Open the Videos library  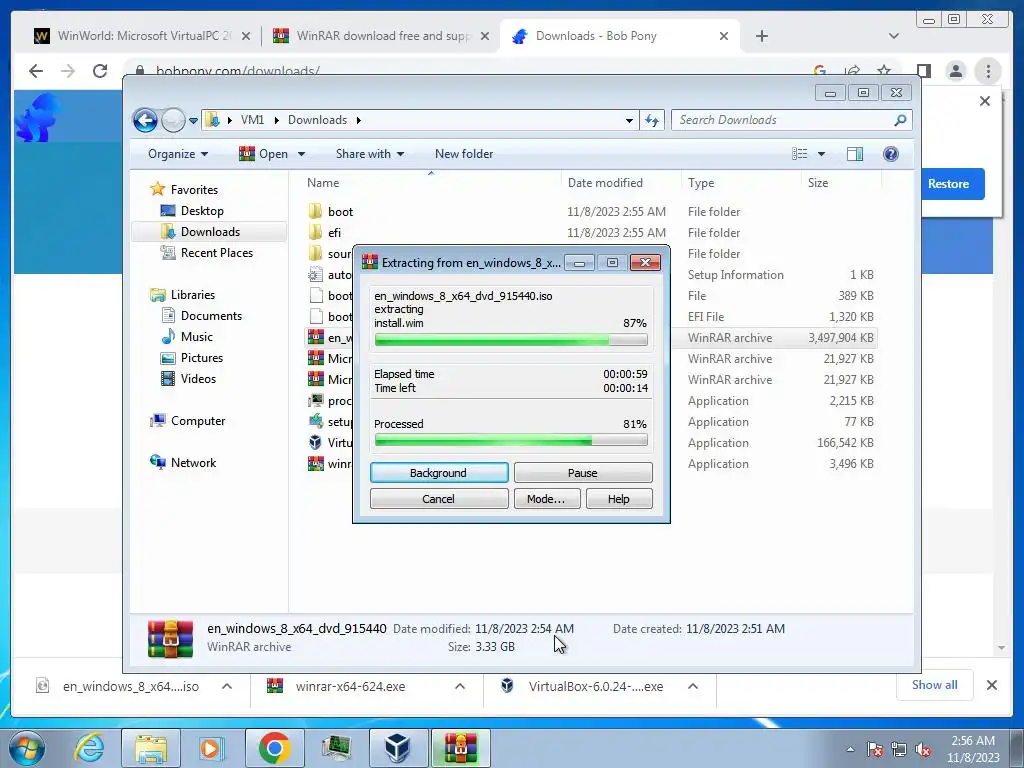198,379
